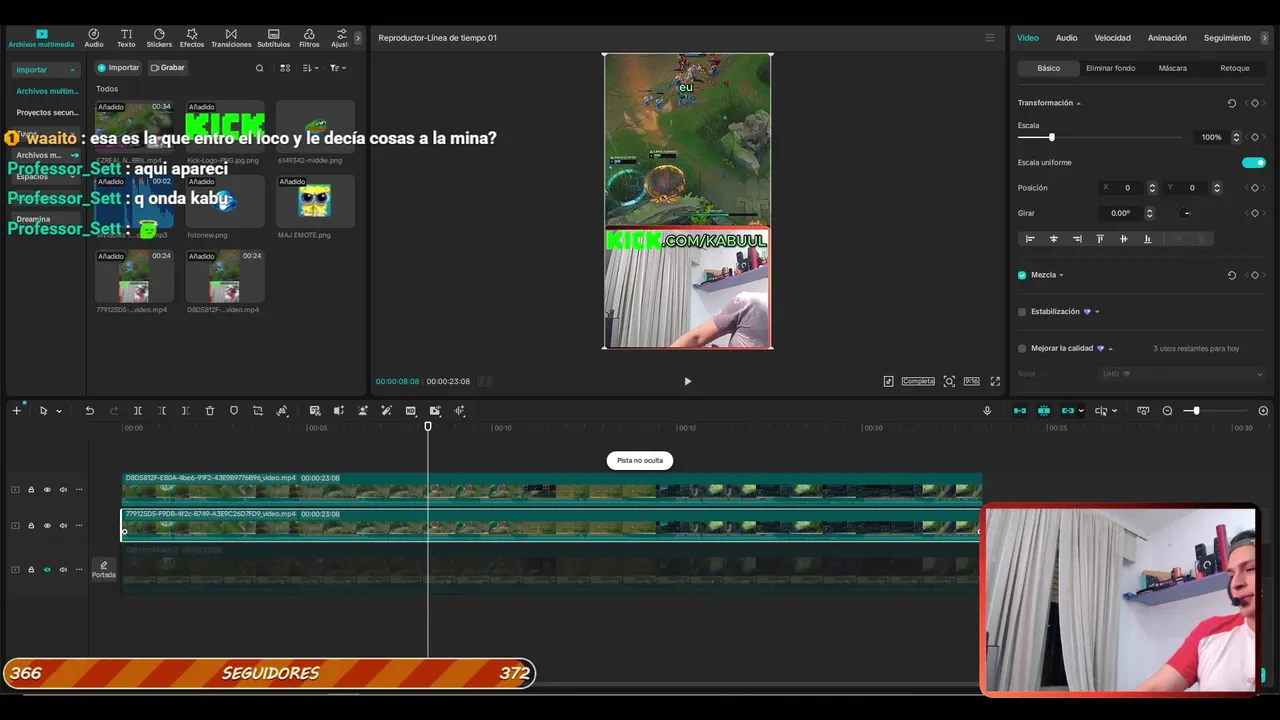Hide the top video track with eye icon
This screenshot has height=720, width=1280.
tap(47, 489)
